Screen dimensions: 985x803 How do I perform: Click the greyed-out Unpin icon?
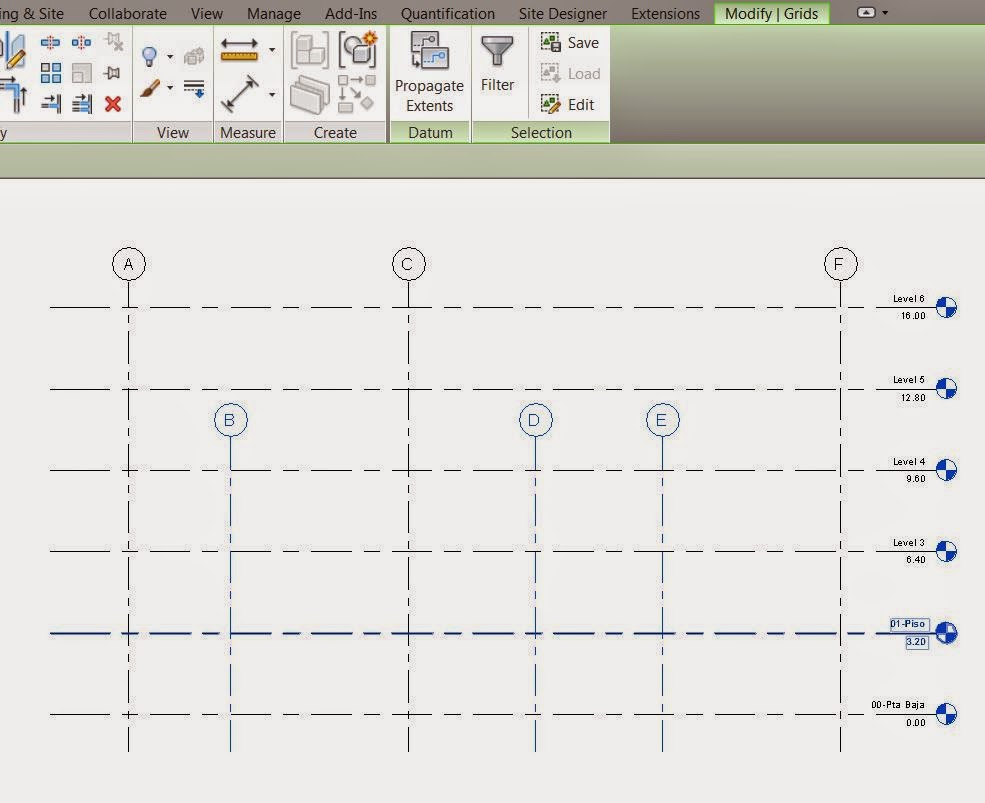tap(114, 43)
